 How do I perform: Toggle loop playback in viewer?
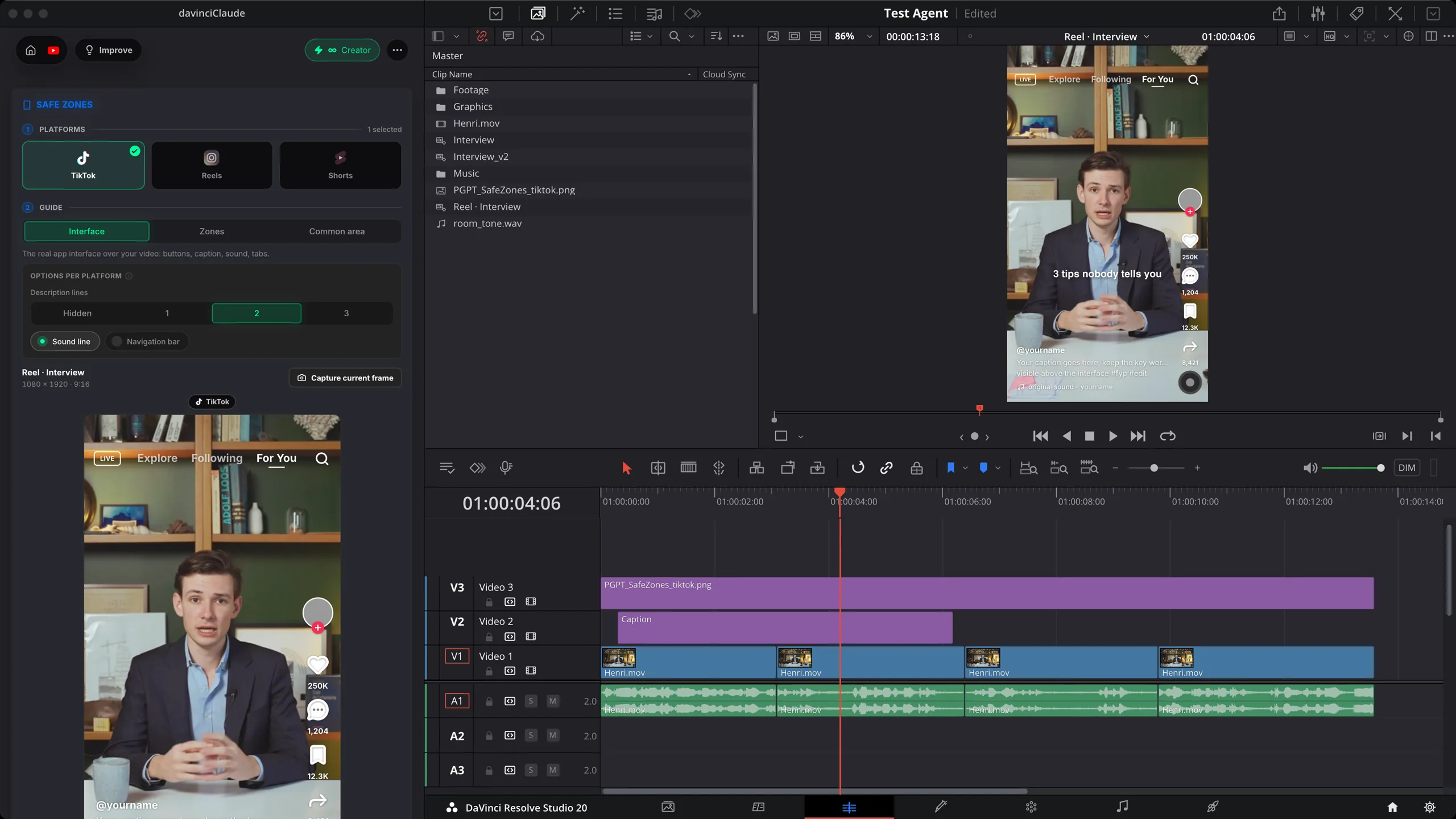(x=1168, y=436)
